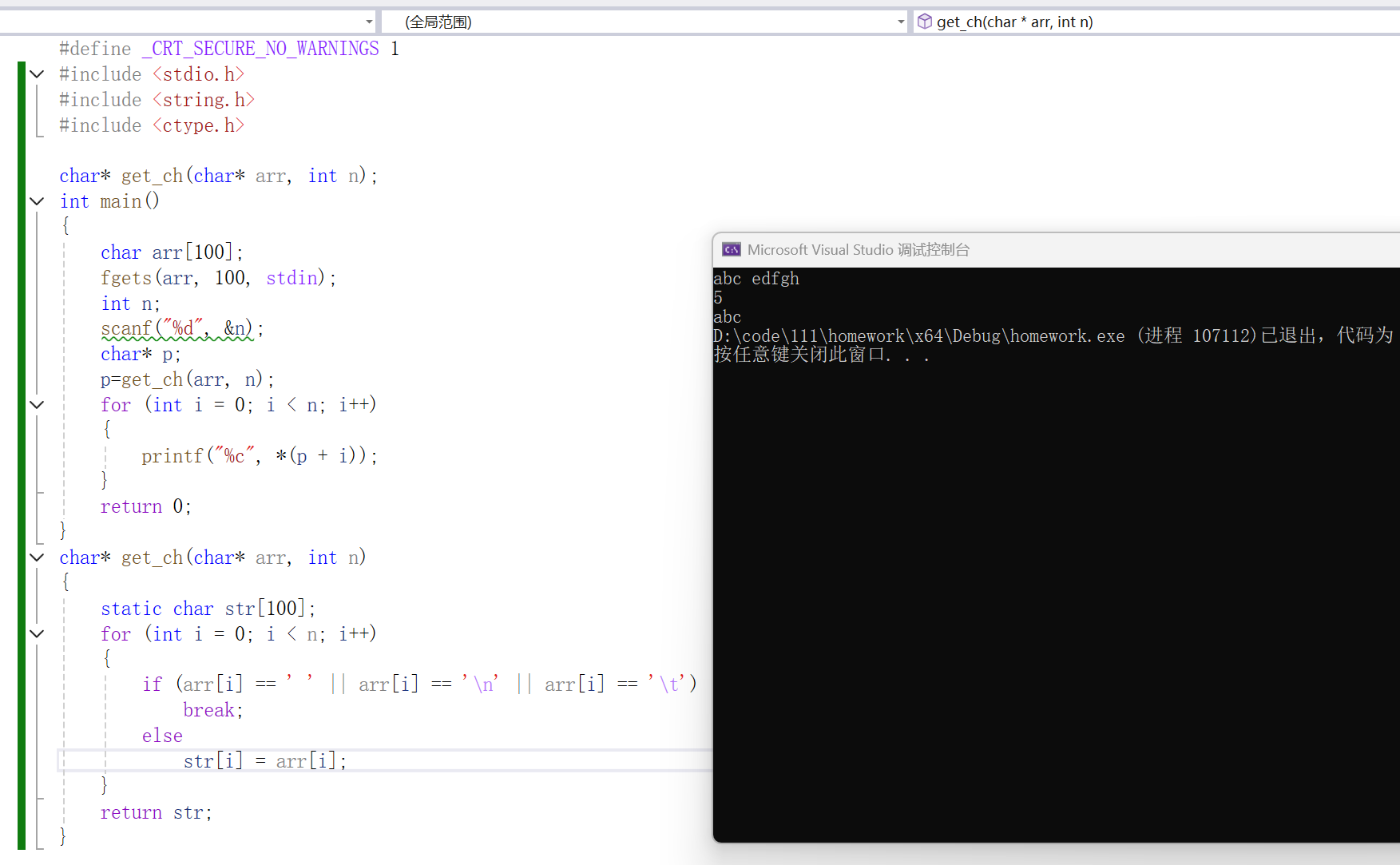This screenshot has height=865, width=1400.
Task: Open the get_ch function navigation dropdown
Action: tap(1156, 22)
